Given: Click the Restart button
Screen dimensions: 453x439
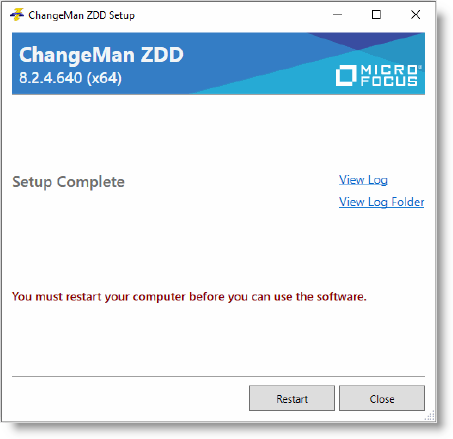Looking at the screenshot, I should 292,398.
